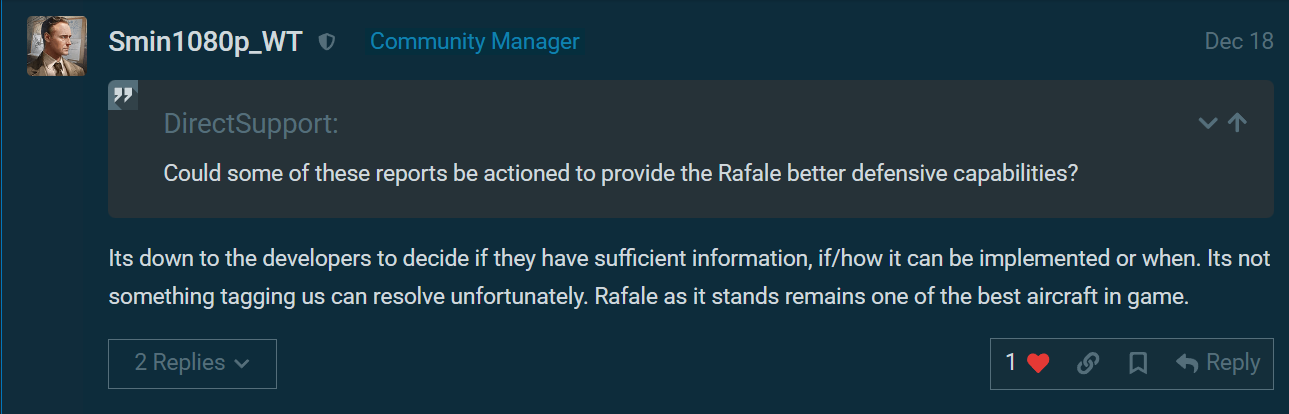This screenshot has height=414, width=1289.
Task: Click the quote block header area
Action: (x=700, y=124)
